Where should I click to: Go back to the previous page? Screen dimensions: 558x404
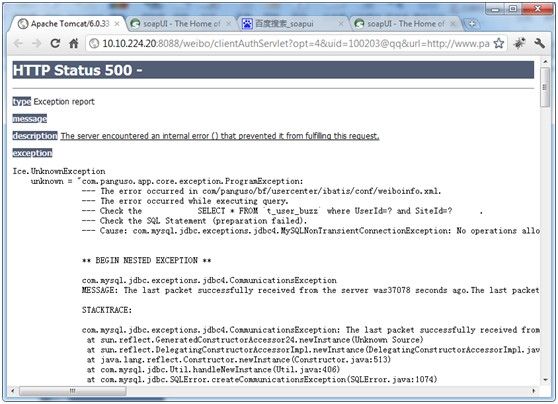(x=18, y=43)
